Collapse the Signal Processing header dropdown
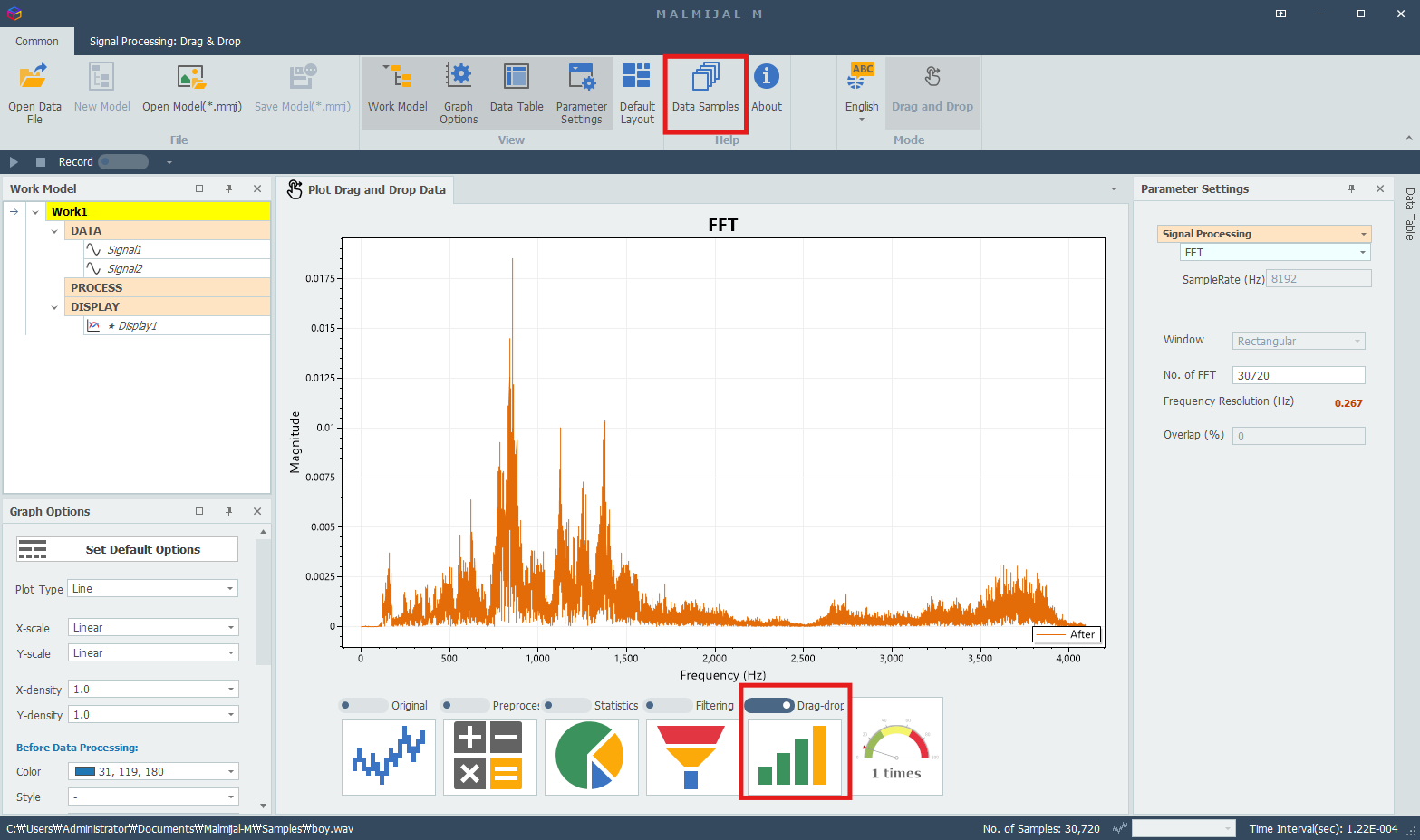 (x=1364, y=234)
